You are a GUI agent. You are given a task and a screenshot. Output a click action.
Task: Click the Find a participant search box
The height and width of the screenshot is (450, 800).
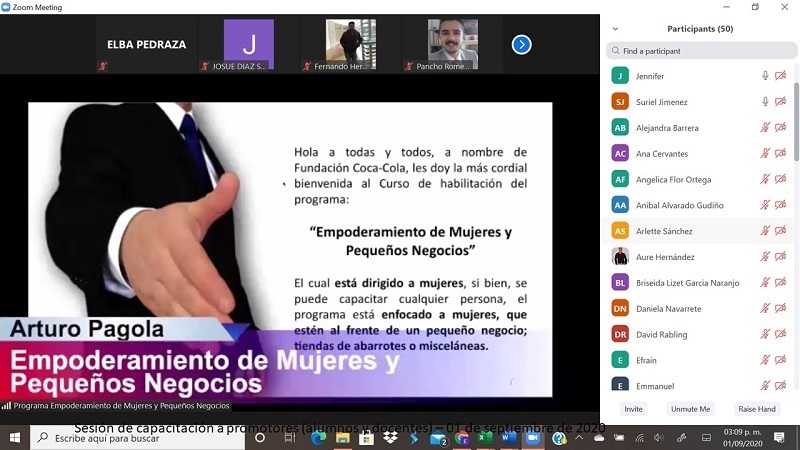point(702,51)
